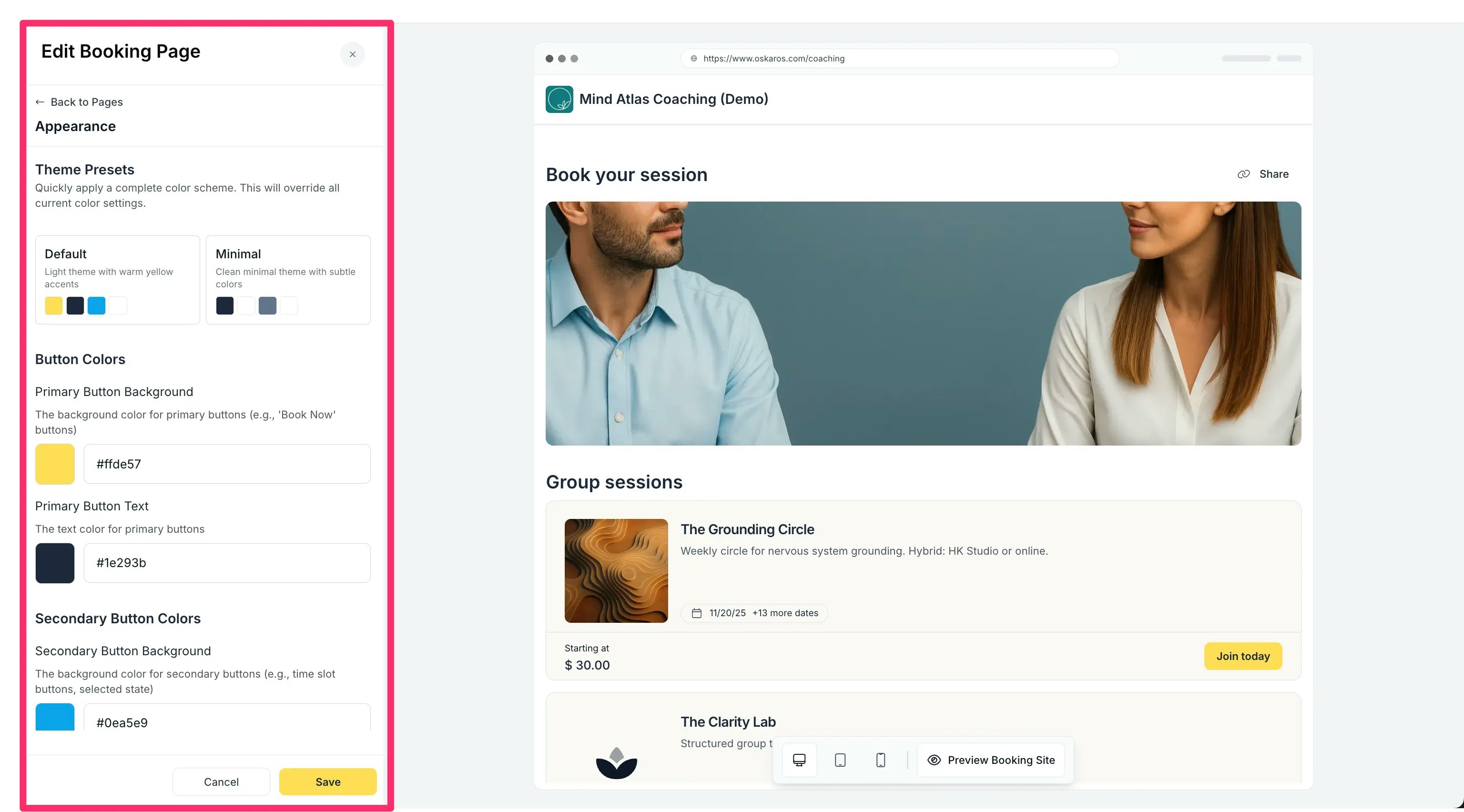Close the Edit Booking Page panel
Image resolution: width=1464 pixels, height=812 pixels.
click(352, 54)
